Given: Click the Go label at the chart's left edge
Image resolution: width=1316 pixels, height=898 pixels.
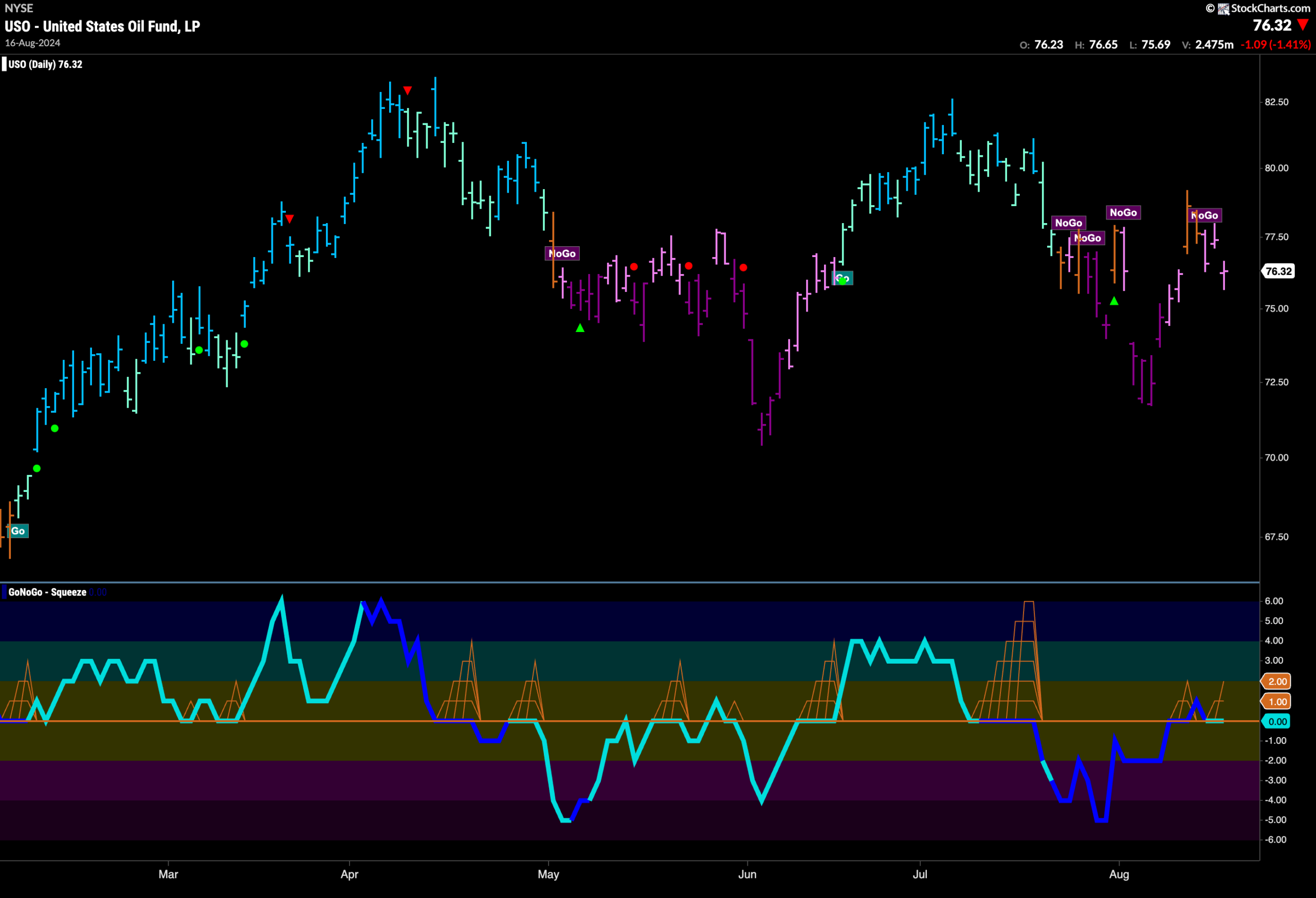Looking at the screenshot, I should [x=18, y=530].
